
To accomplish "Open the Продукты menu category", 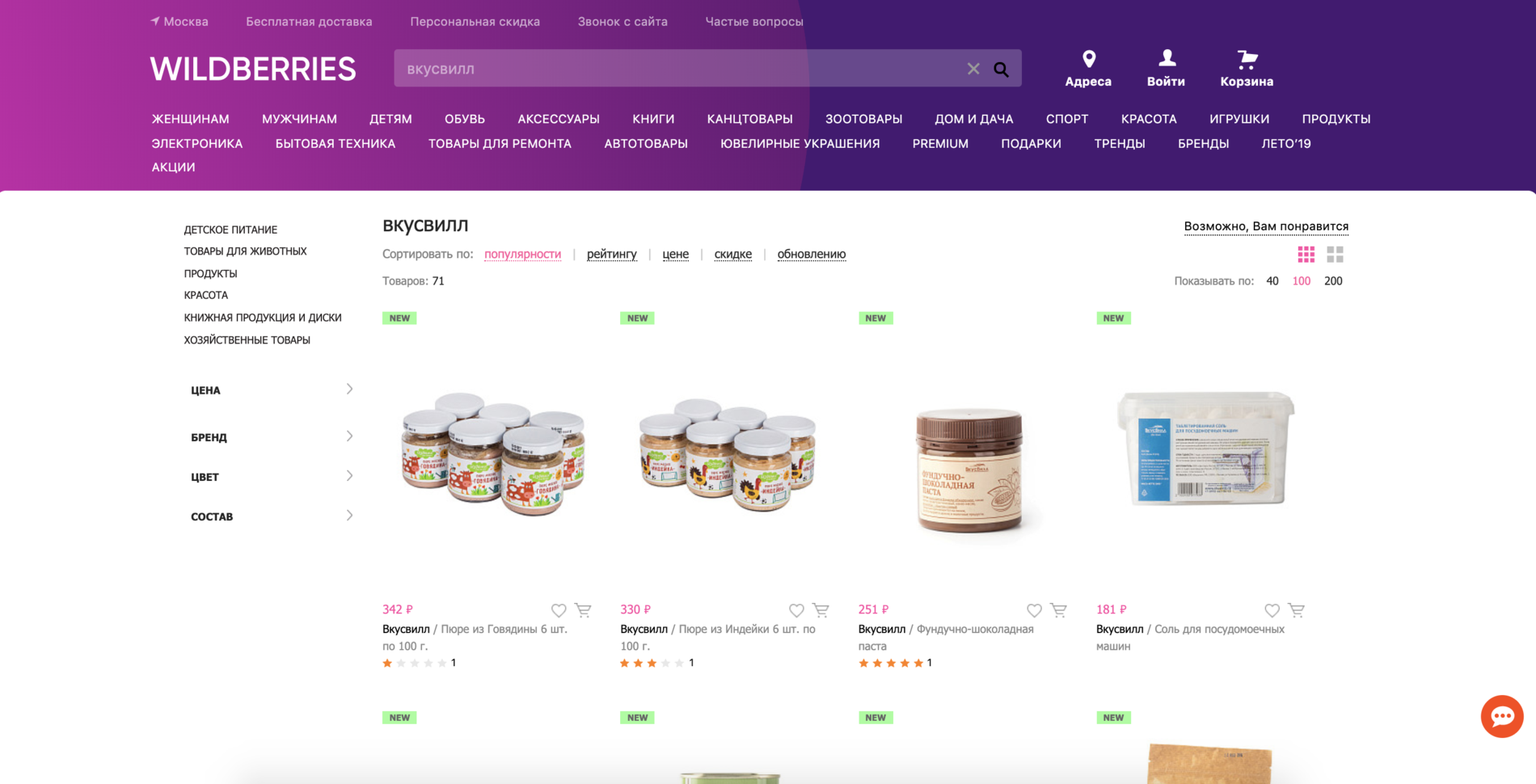I will pyautogui.click(x=1336, y=119).
